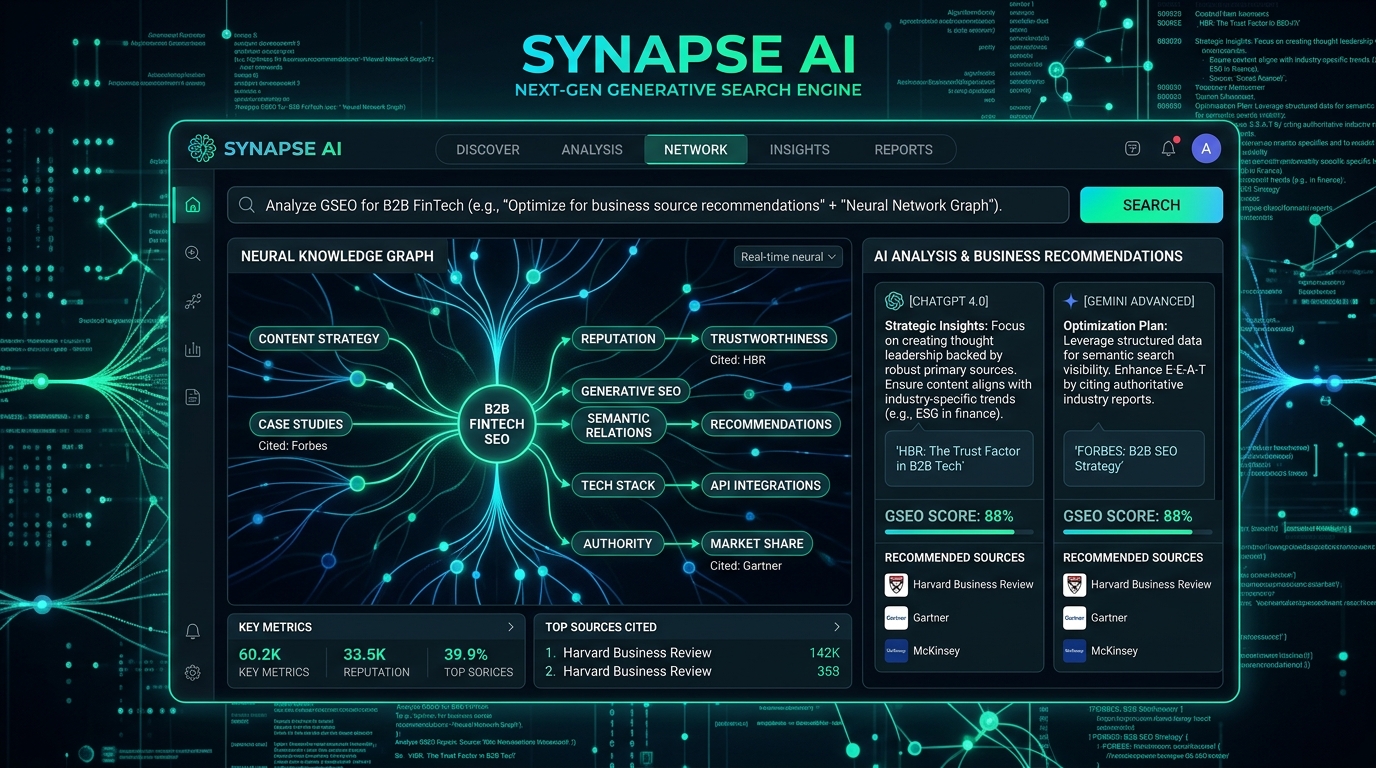
Task: Expand the Key Metrics panel chevron
Action: [x=511, y=627]
